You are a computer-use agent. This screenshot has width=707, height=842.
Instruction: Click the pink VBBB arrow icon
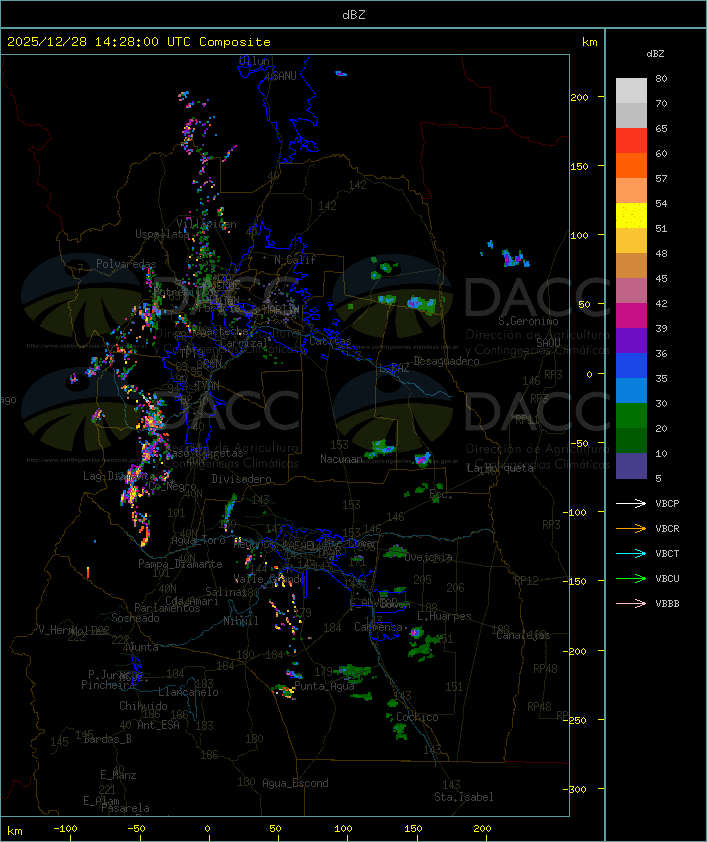pyautogui.click(x=631, y=604)
